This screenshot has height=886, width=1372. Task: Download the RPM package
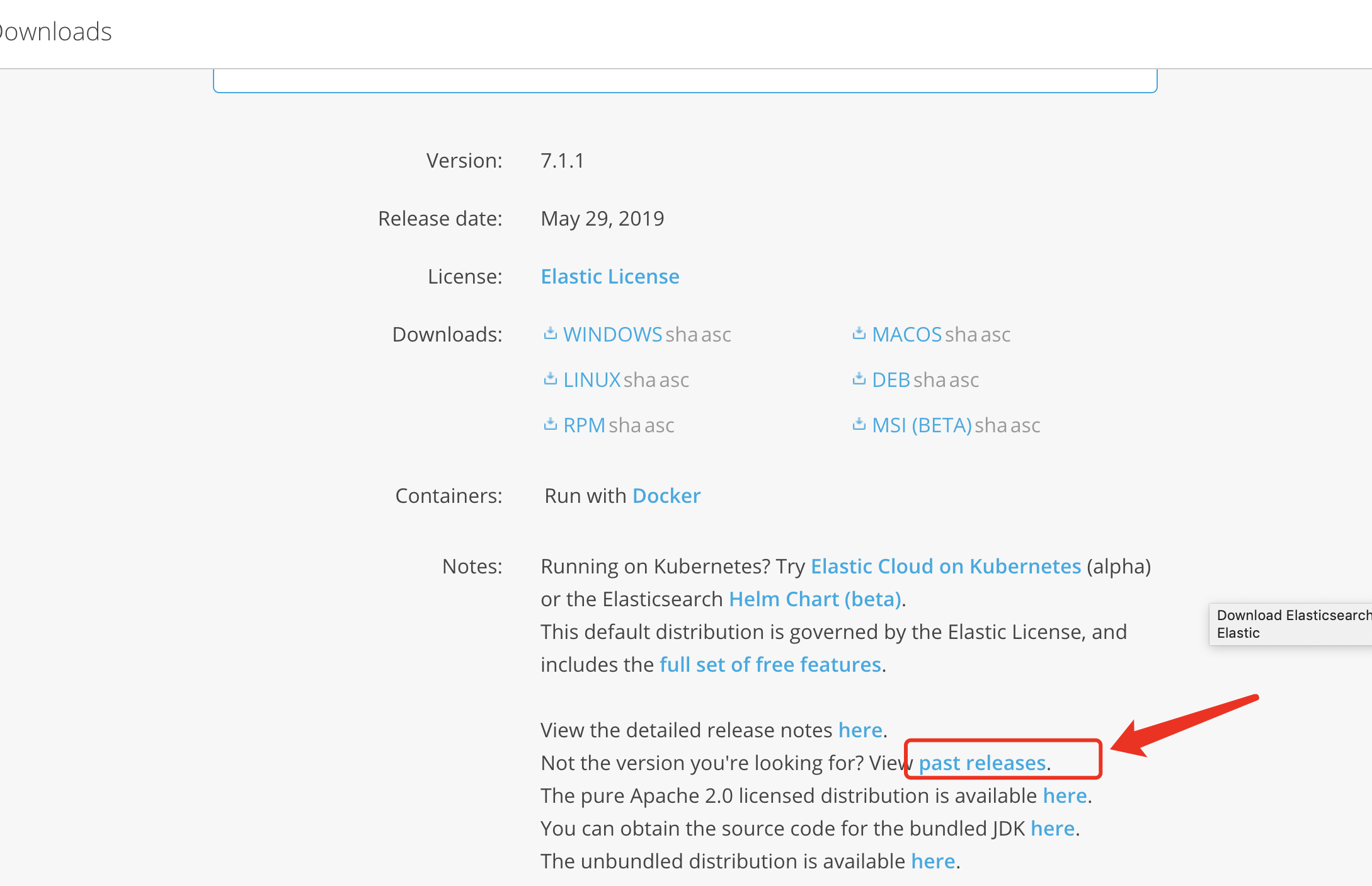click(584, 425)
